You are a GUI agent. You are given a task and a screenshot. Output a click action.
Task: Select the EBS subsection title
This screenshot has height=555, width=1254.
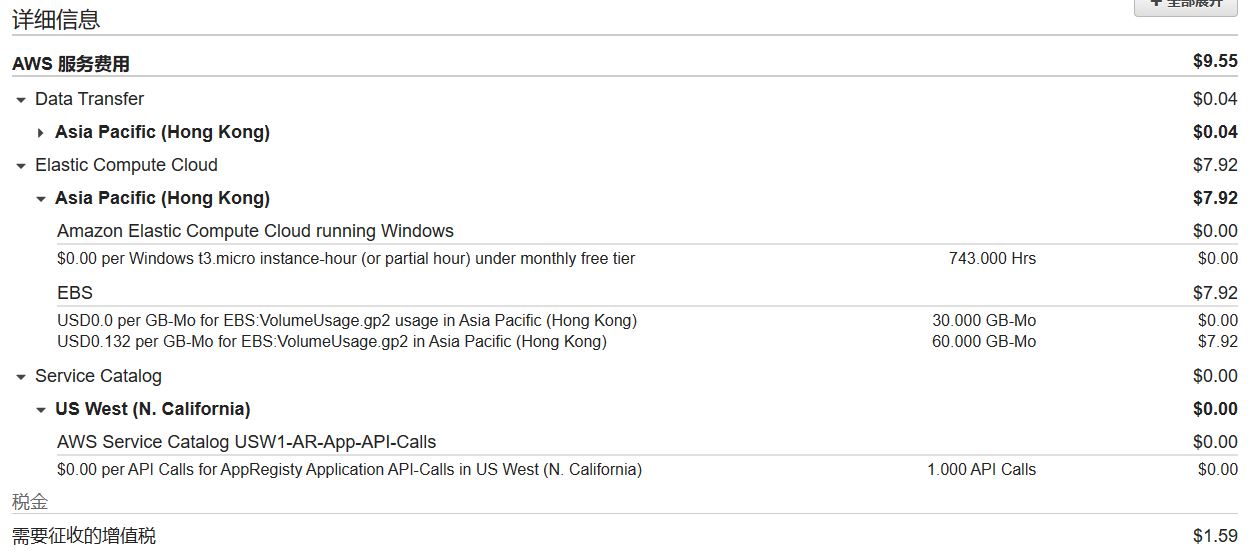(x=75, y=293)
